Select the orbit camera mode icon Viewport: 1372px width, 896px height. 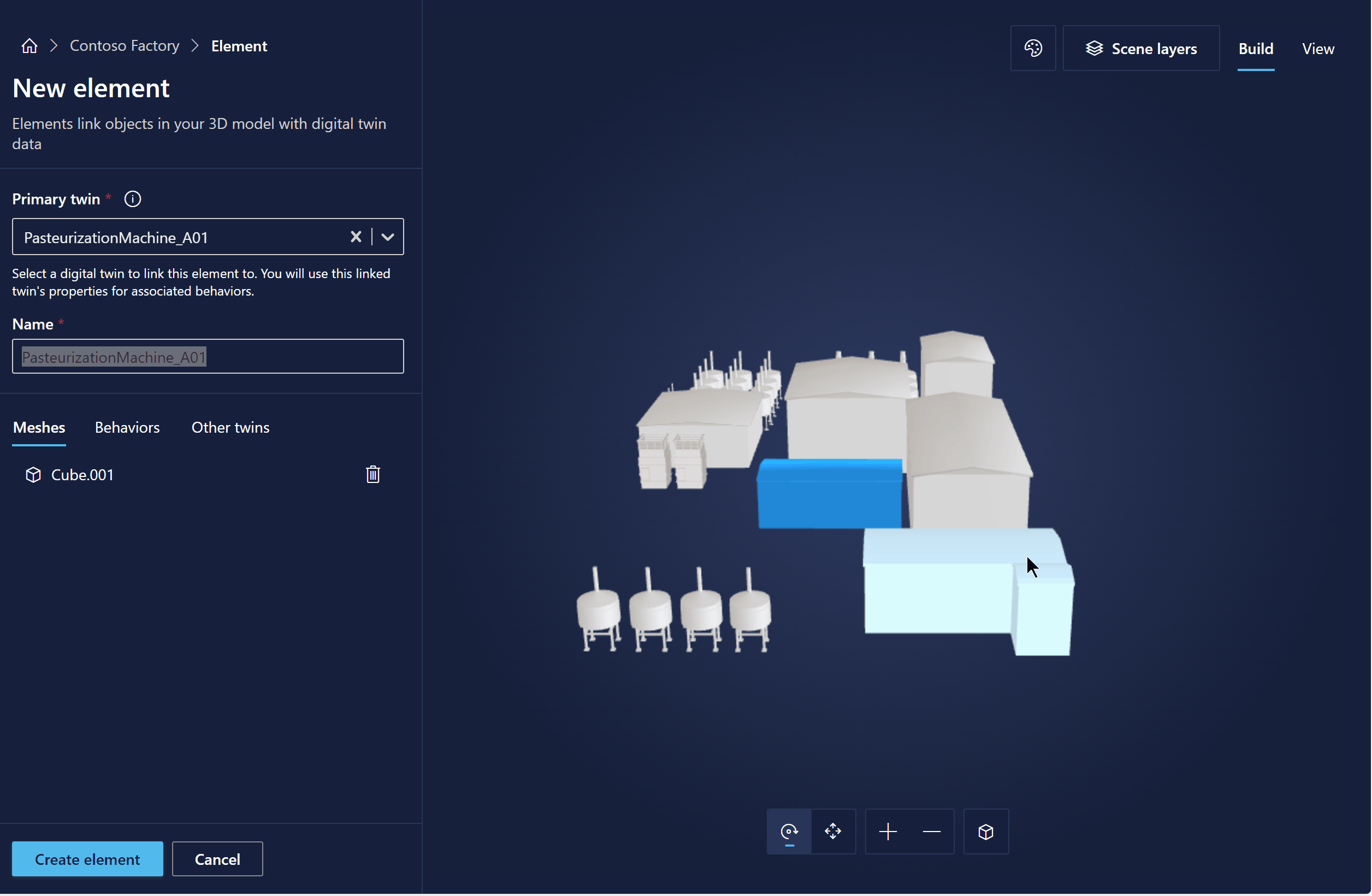pyautogui.click(x=789, y=832)
